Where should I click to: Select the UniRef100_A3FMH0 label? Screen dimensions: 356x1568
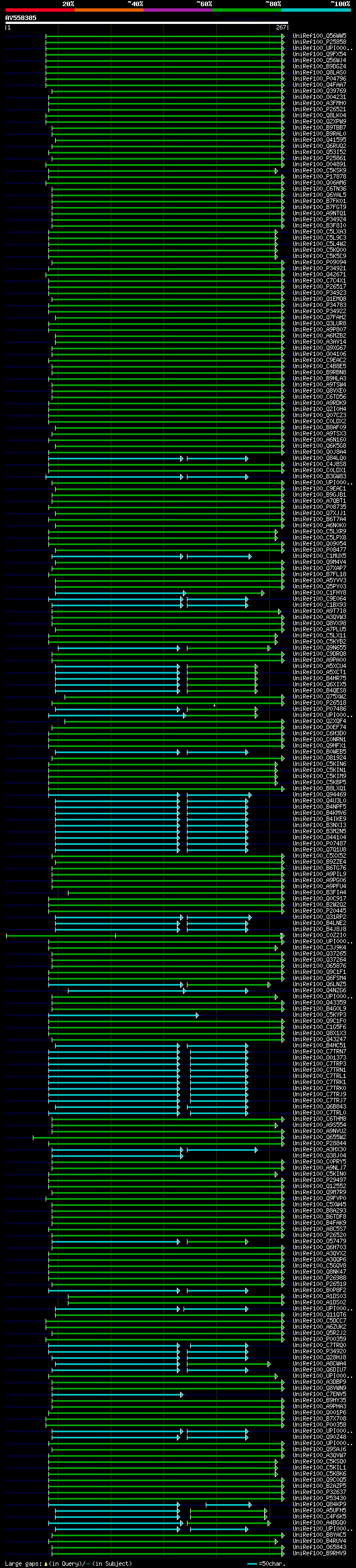(x=319, y=103)
